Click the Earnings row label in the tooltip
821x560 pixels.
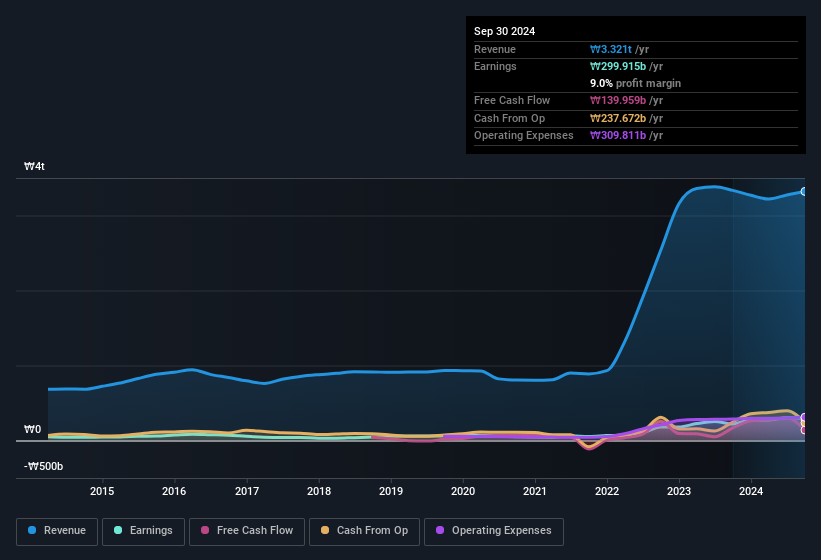[x=495, y=66]
